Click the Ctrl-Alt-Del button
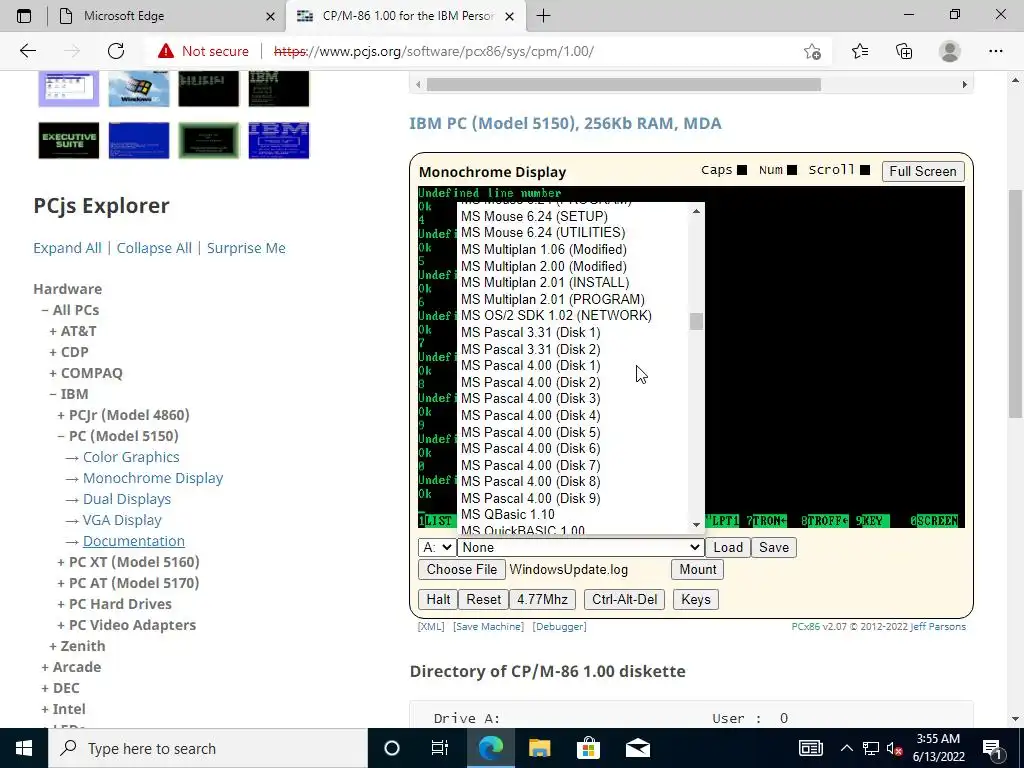 624,599
